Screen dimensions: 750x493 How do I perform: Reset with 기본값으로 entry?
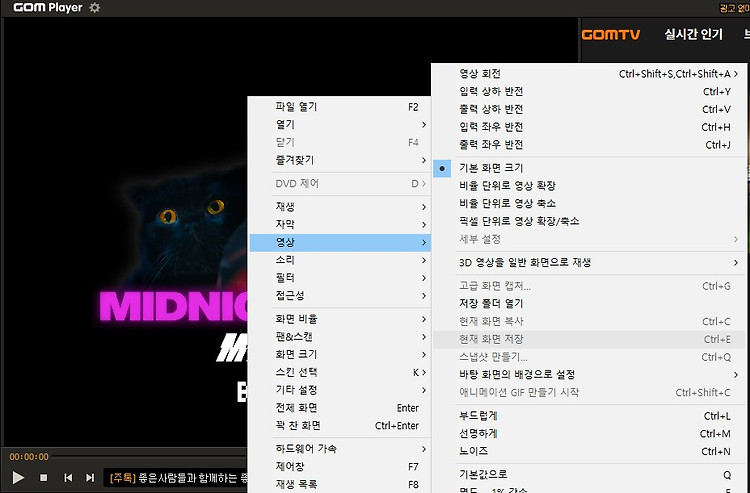pos(589,474)
